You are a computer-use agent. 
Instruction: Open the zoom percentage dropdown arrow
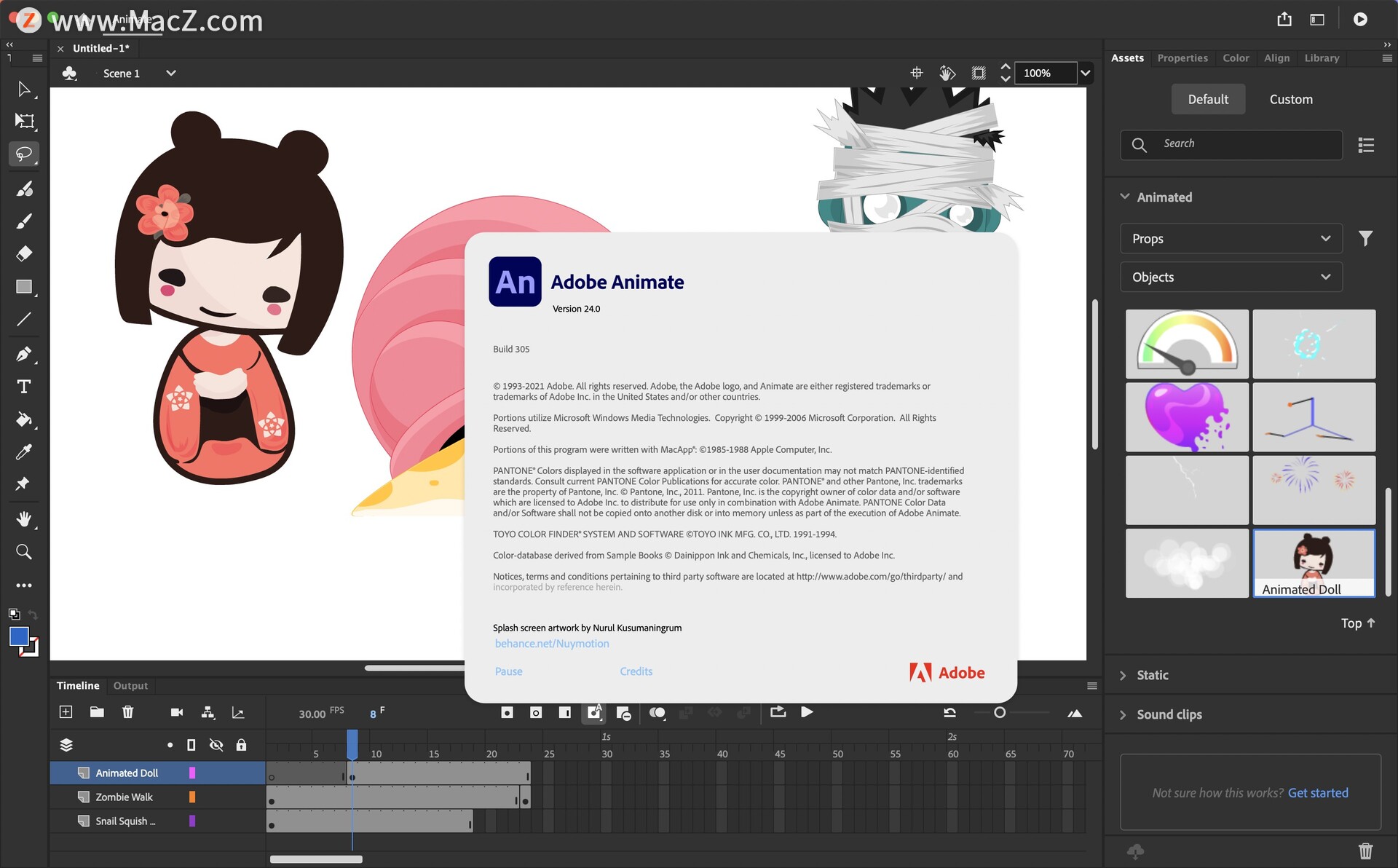coord(1086,73)
